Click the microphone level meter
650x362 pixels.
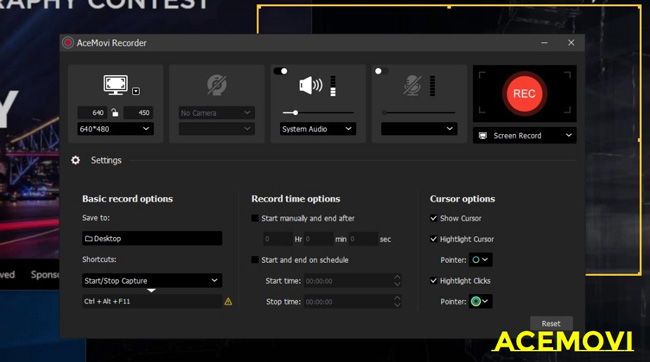click(433, 86)
